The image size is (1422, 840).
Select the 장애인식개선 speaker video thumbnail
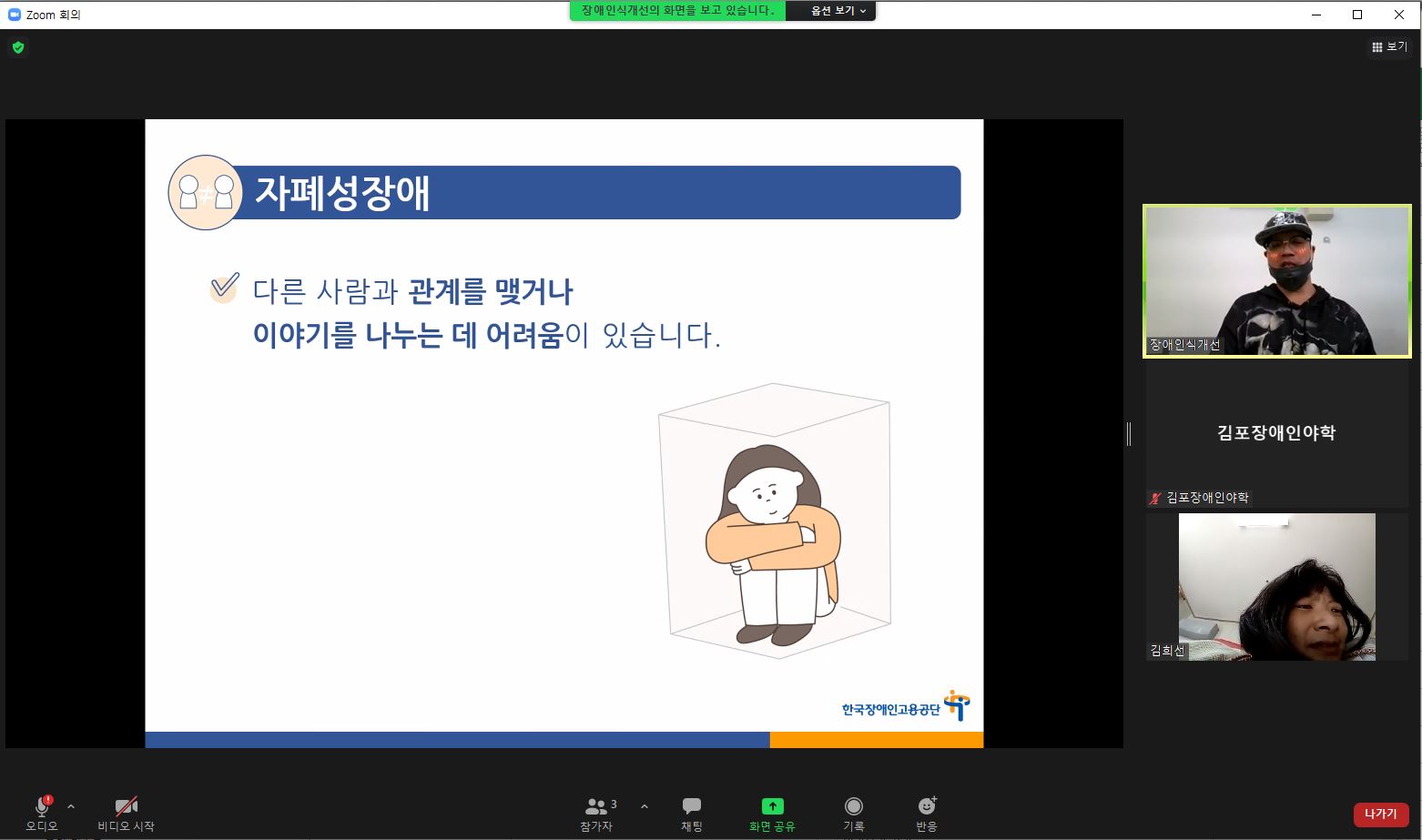pos(1277,280)
